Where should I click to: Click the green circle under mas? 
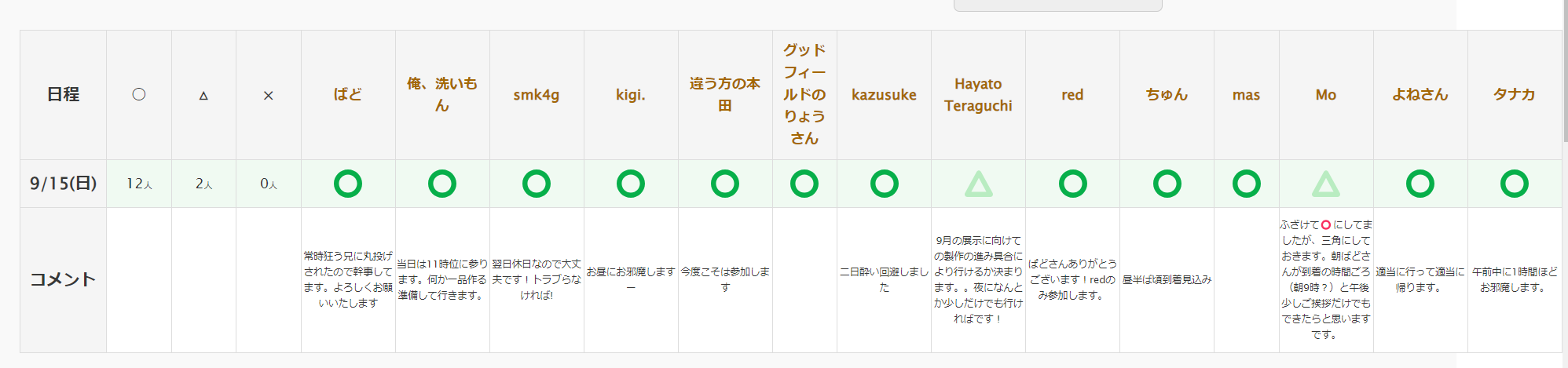point(1246,184)
